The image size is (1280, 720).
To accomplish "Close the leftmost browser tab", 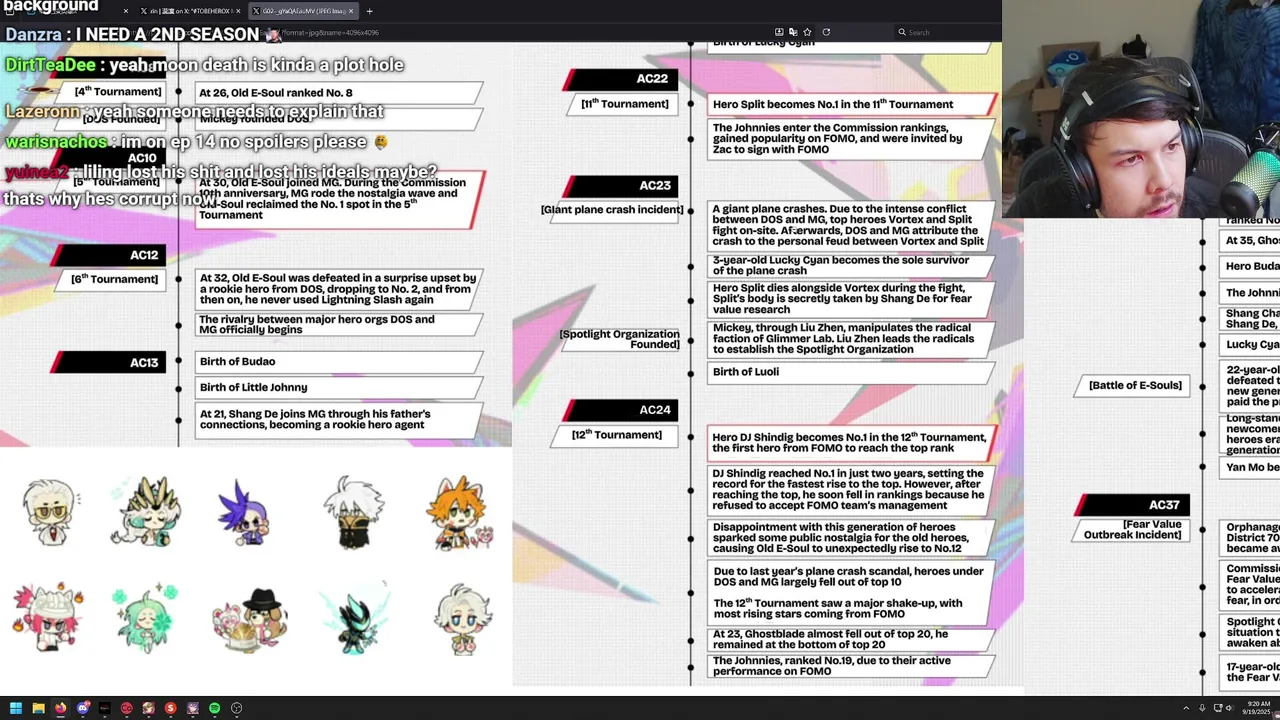I will pos(125,11).
